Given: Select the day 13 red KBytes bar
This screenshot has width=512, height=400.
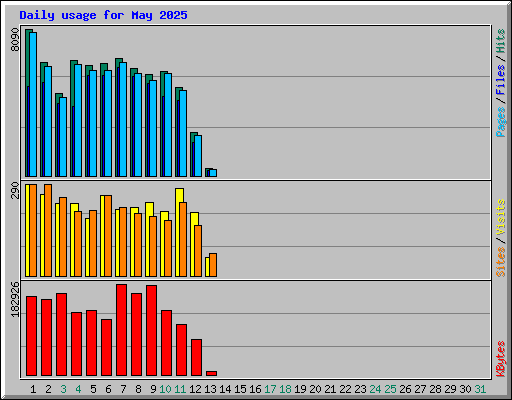Looking at the screenshot, I should (211, 373).
